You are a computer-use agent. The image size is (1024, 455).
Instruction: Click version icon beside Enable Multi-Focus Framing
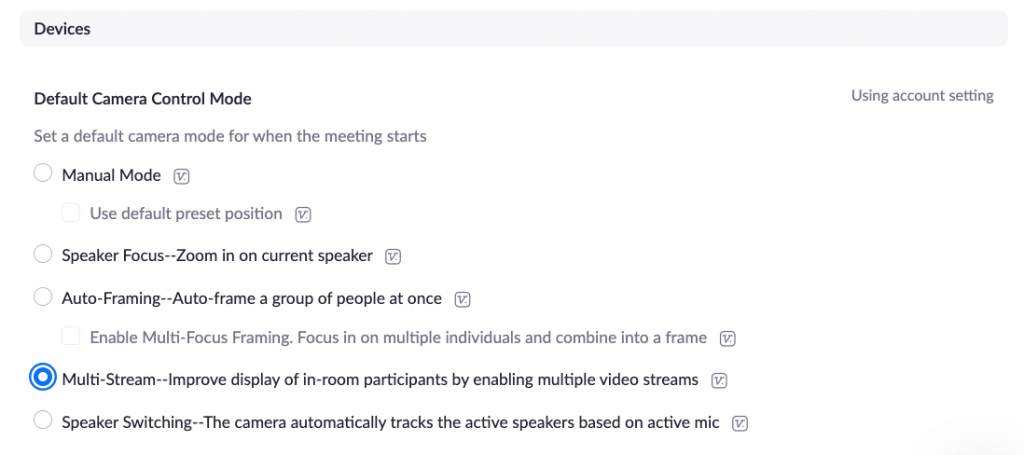[x=728, y=339]
